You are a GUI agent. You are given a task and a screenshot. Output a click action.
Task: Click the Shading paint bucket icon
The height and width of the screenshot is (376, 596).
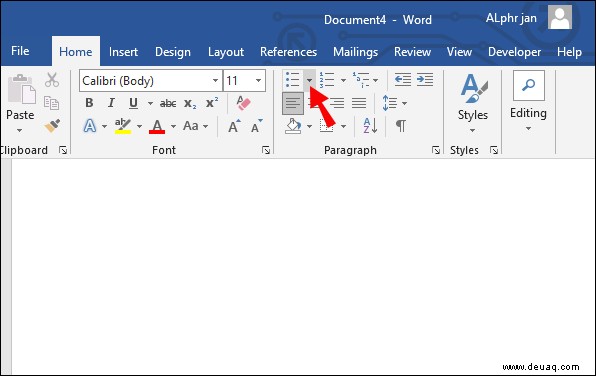tap(293, 126)
